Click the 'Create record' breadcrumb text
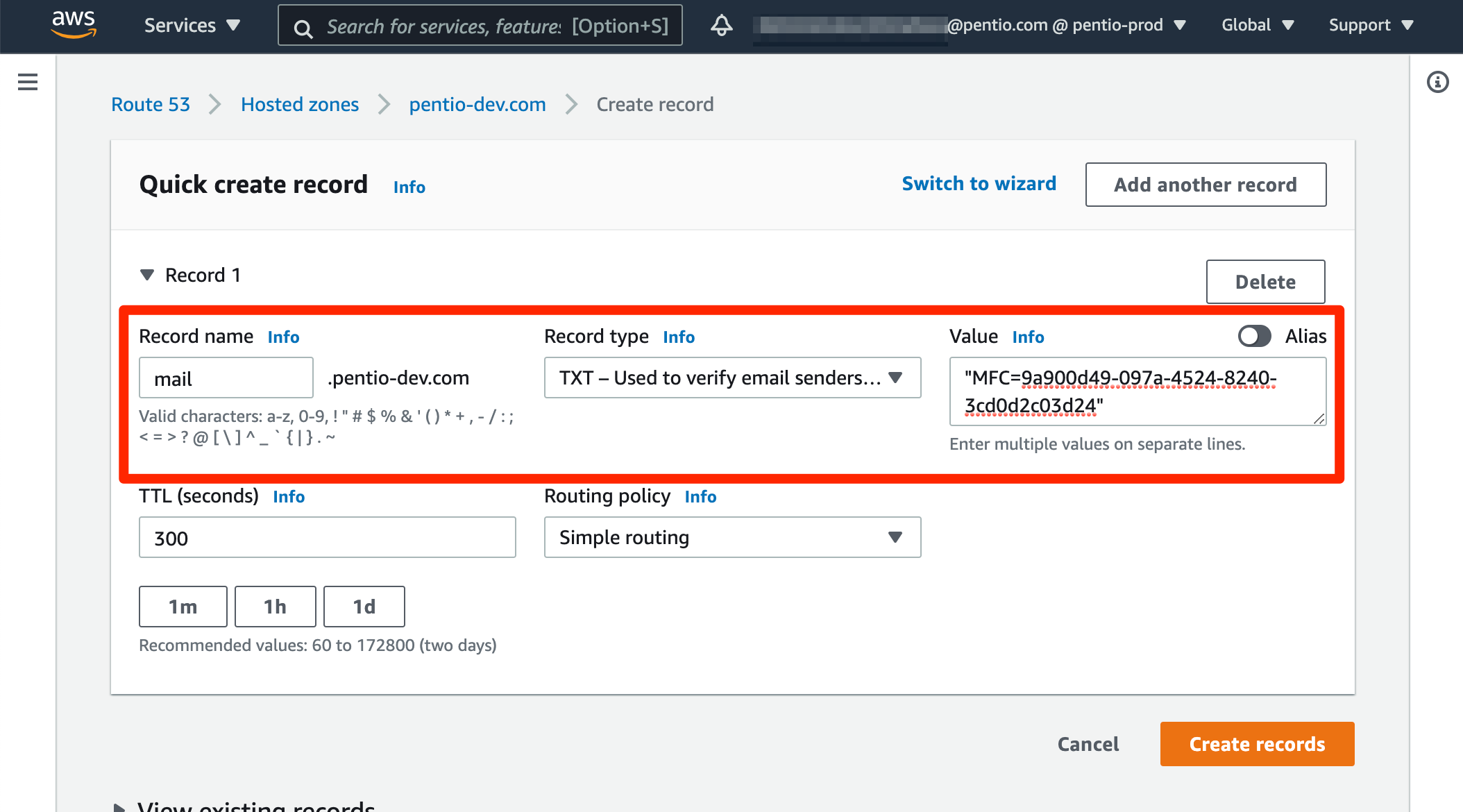 point(655,104)
